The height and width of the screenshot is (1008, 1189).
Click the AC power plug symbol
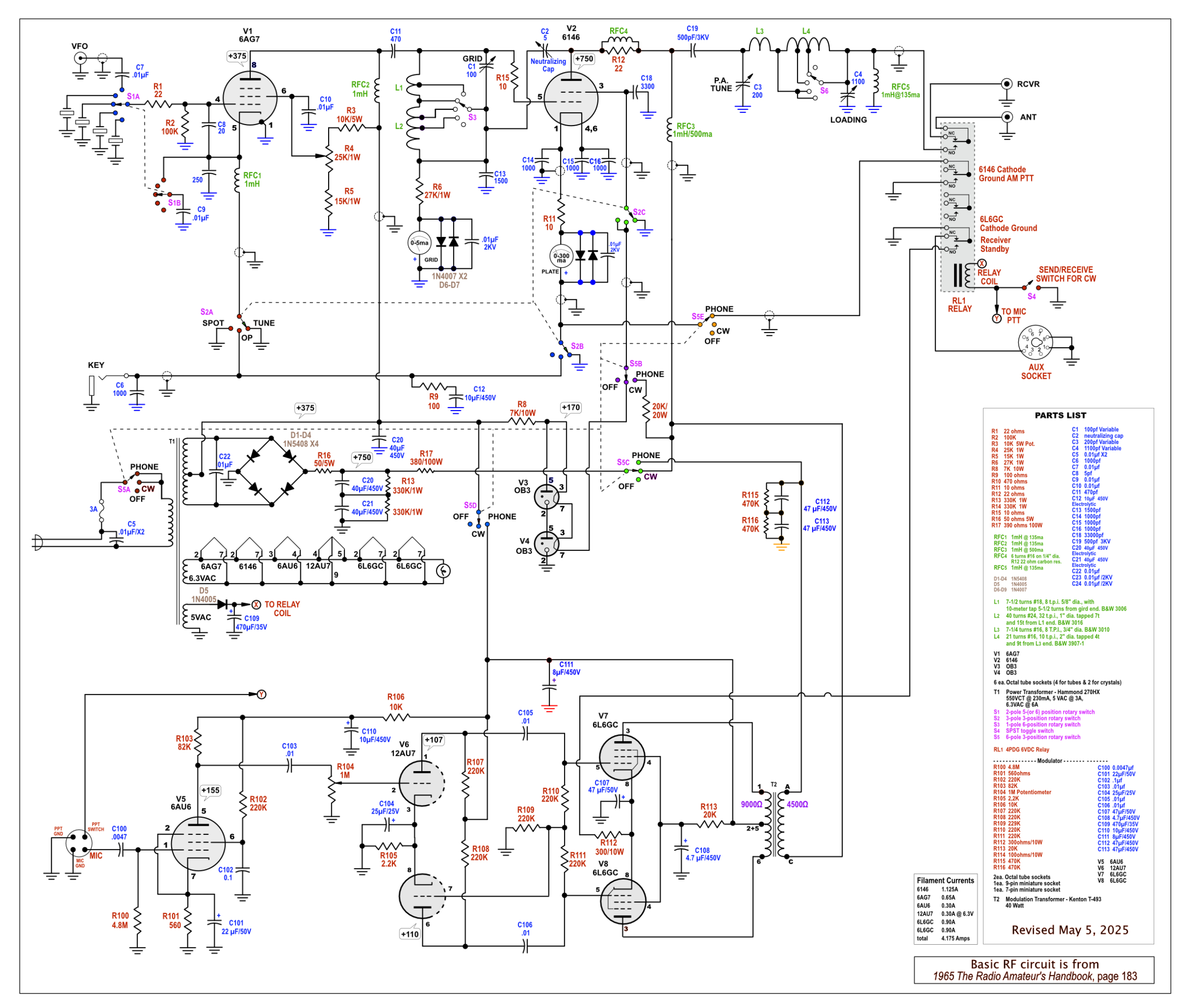38,542
